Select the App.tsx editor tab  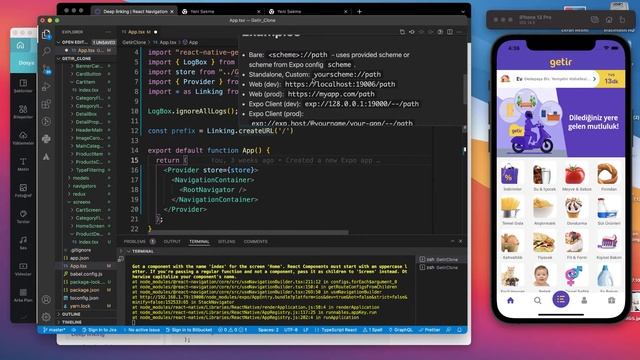coord(139,32)
